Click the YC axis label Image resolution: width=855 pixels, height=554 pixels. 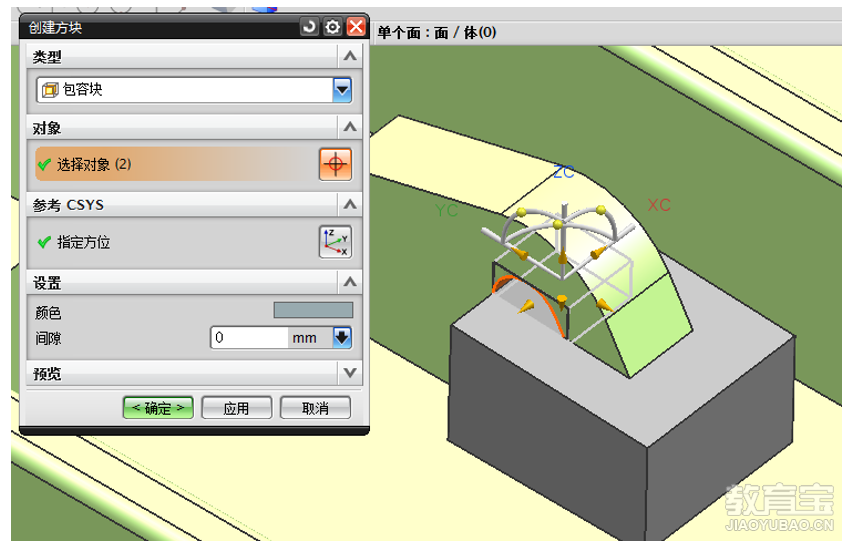[447, 210]
